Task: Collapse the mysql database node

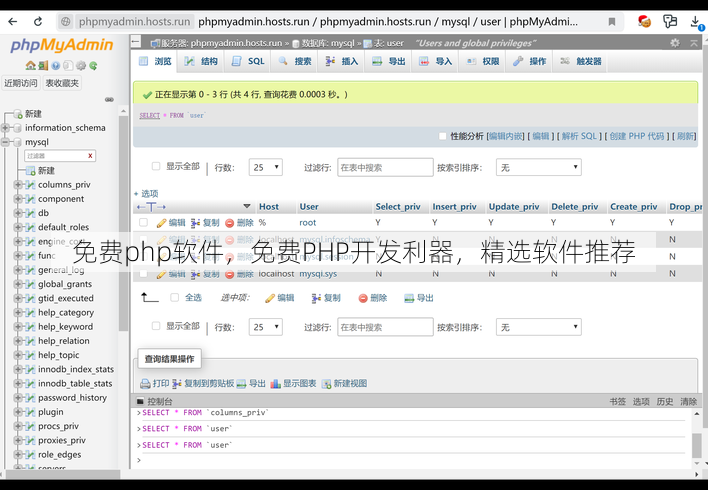Action: point(5,142)
